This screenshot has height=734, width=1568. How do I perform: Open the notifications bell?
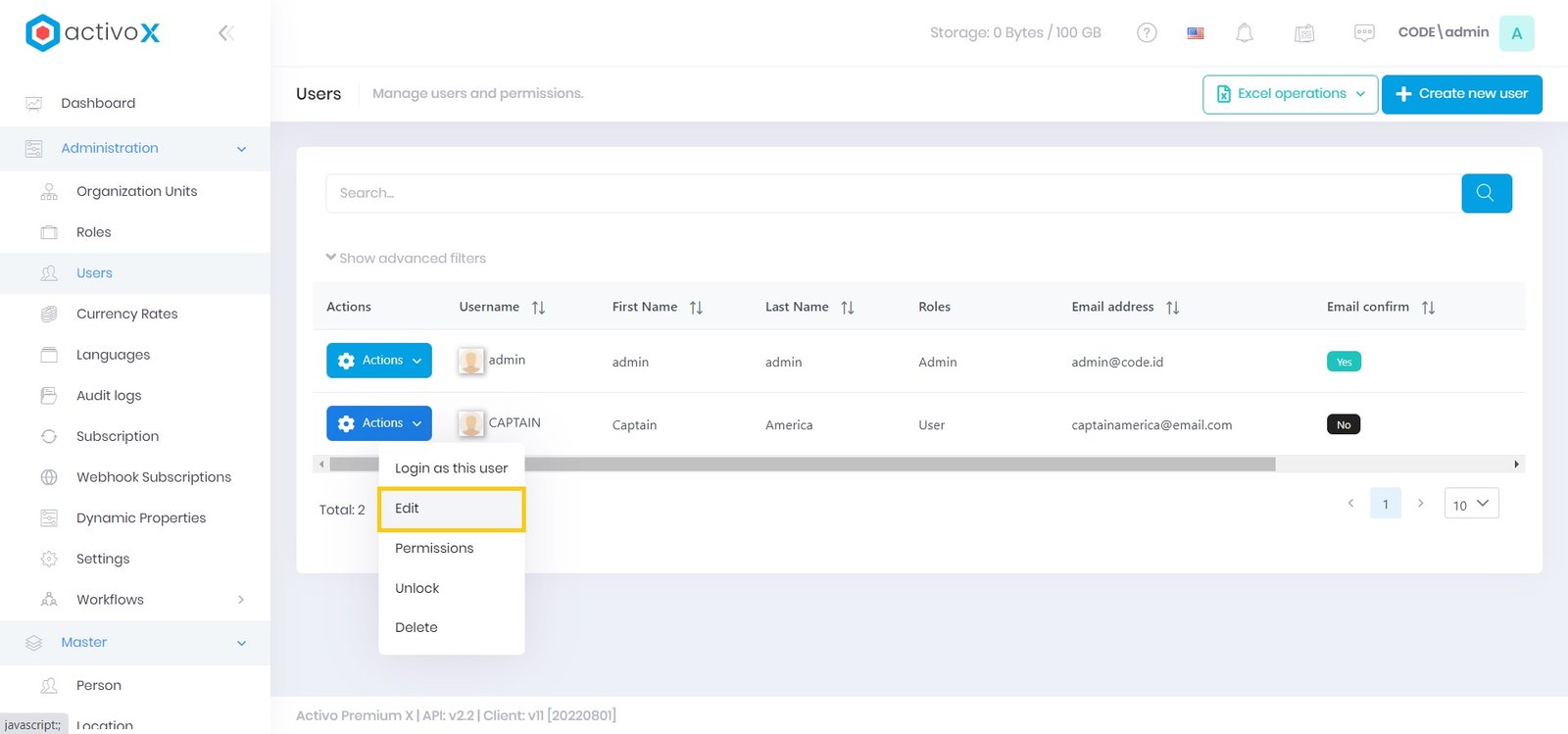click(1244, 32)
